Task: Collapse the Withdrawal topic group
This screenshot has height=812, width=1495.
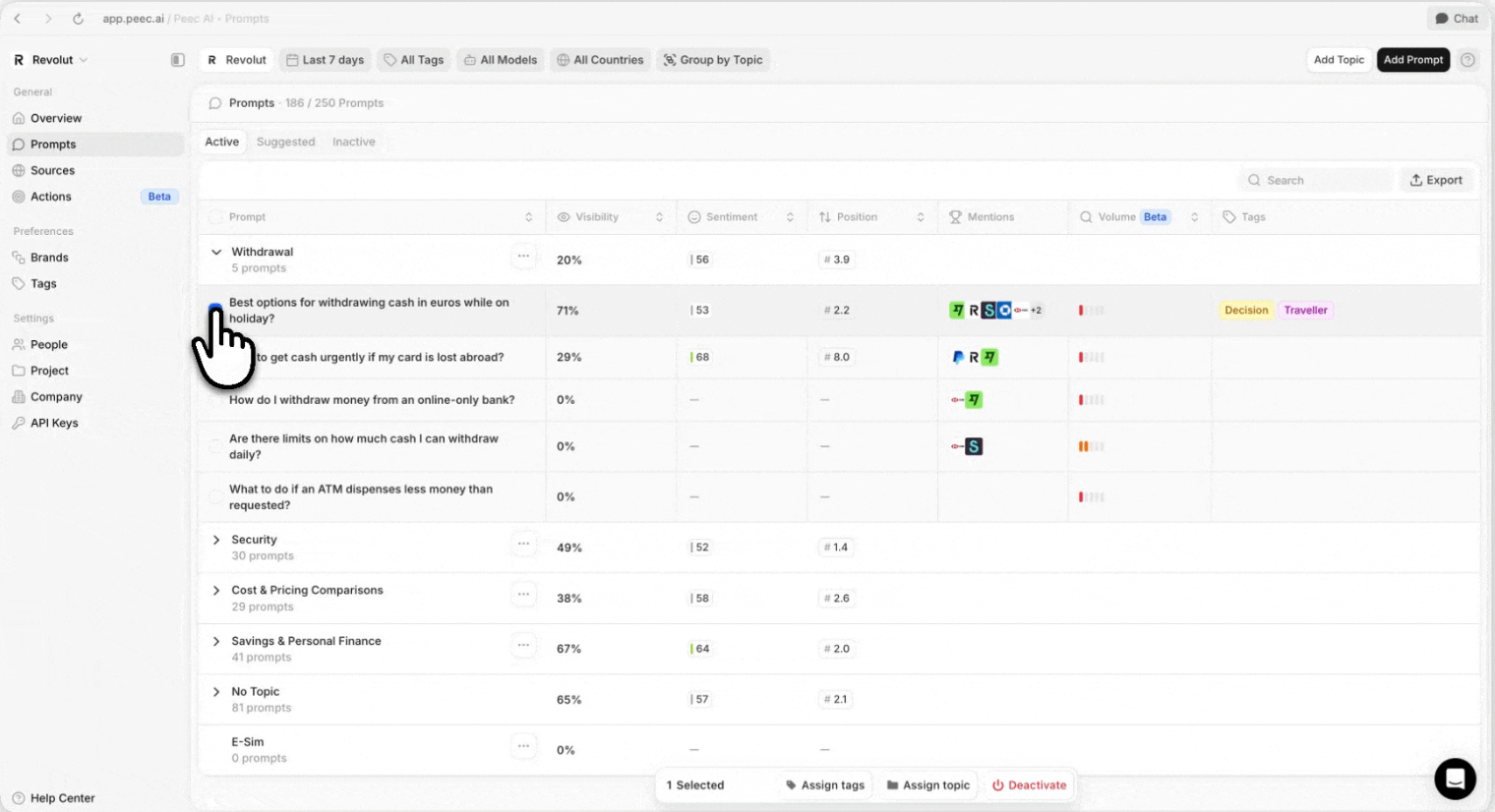Action: (216, 252)
